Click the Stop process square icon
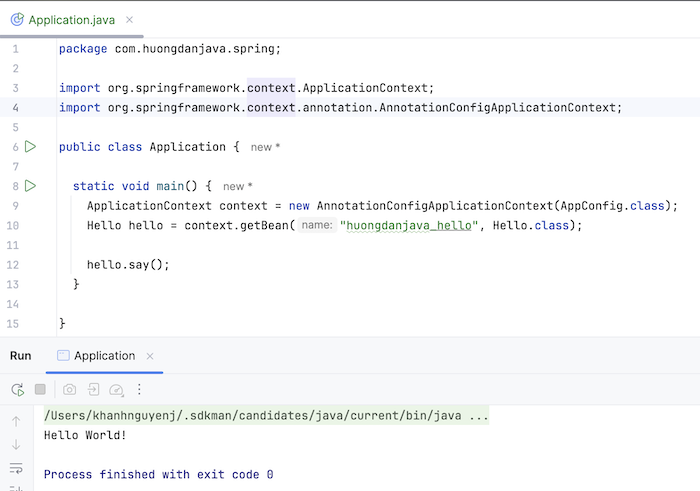 tap(41, 389)
